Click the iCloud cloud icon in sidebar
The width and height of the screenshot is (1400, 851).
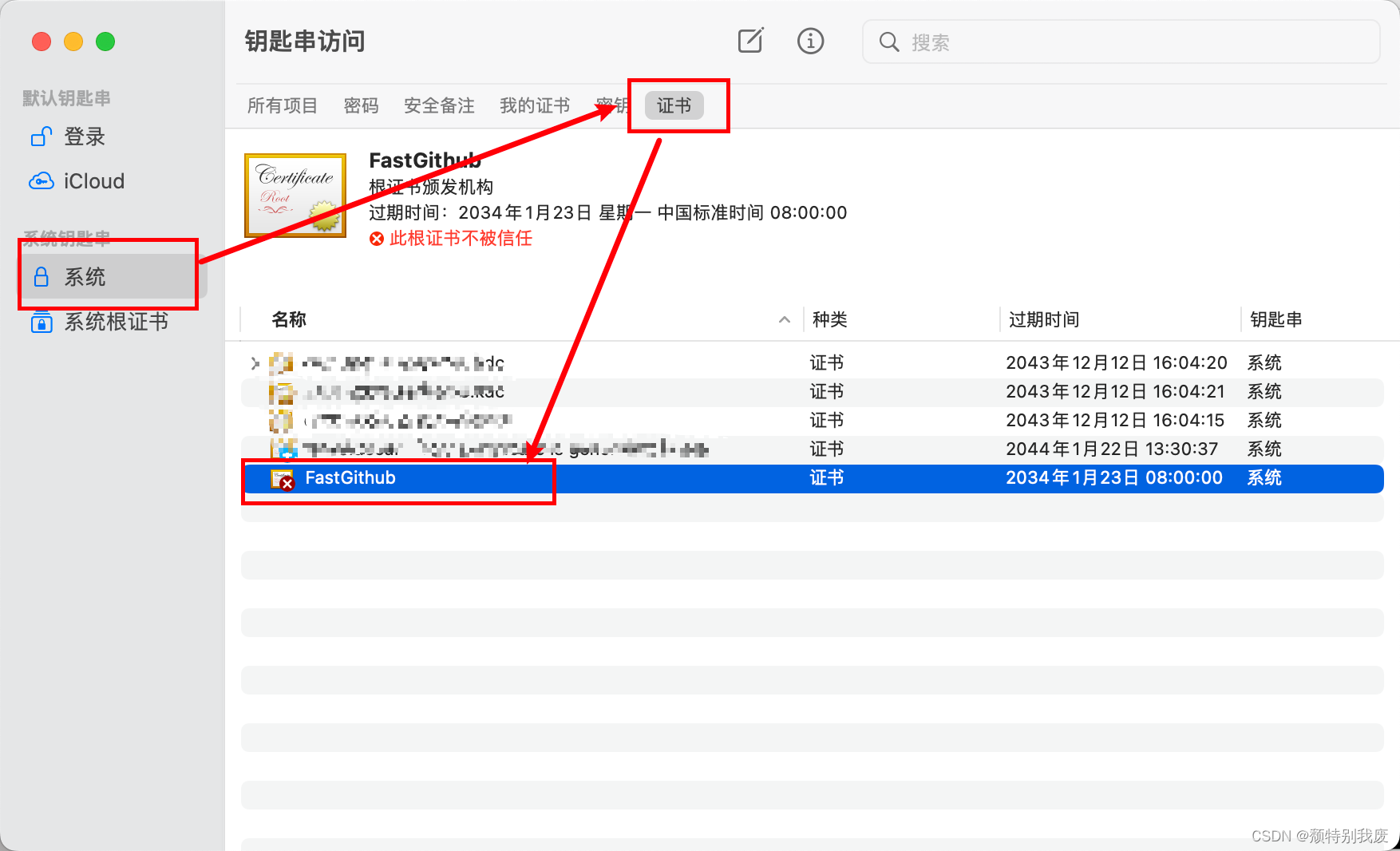41,180
